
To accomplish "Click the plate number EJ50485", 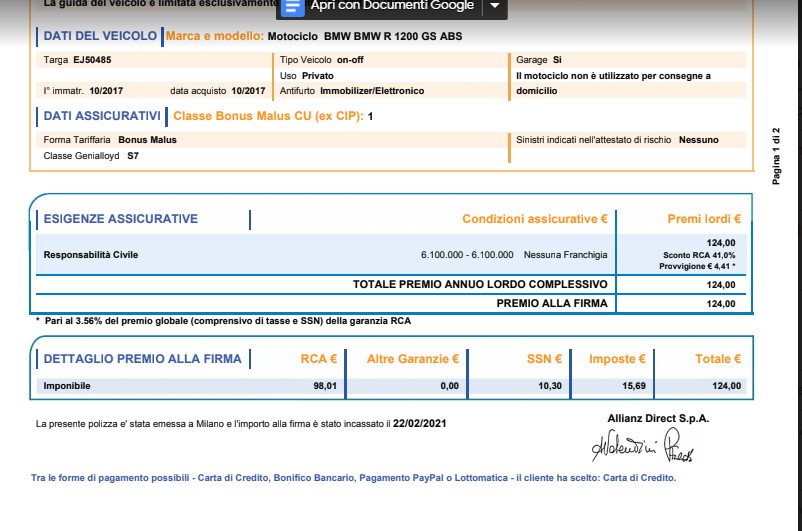I will (x=92, y=60).
